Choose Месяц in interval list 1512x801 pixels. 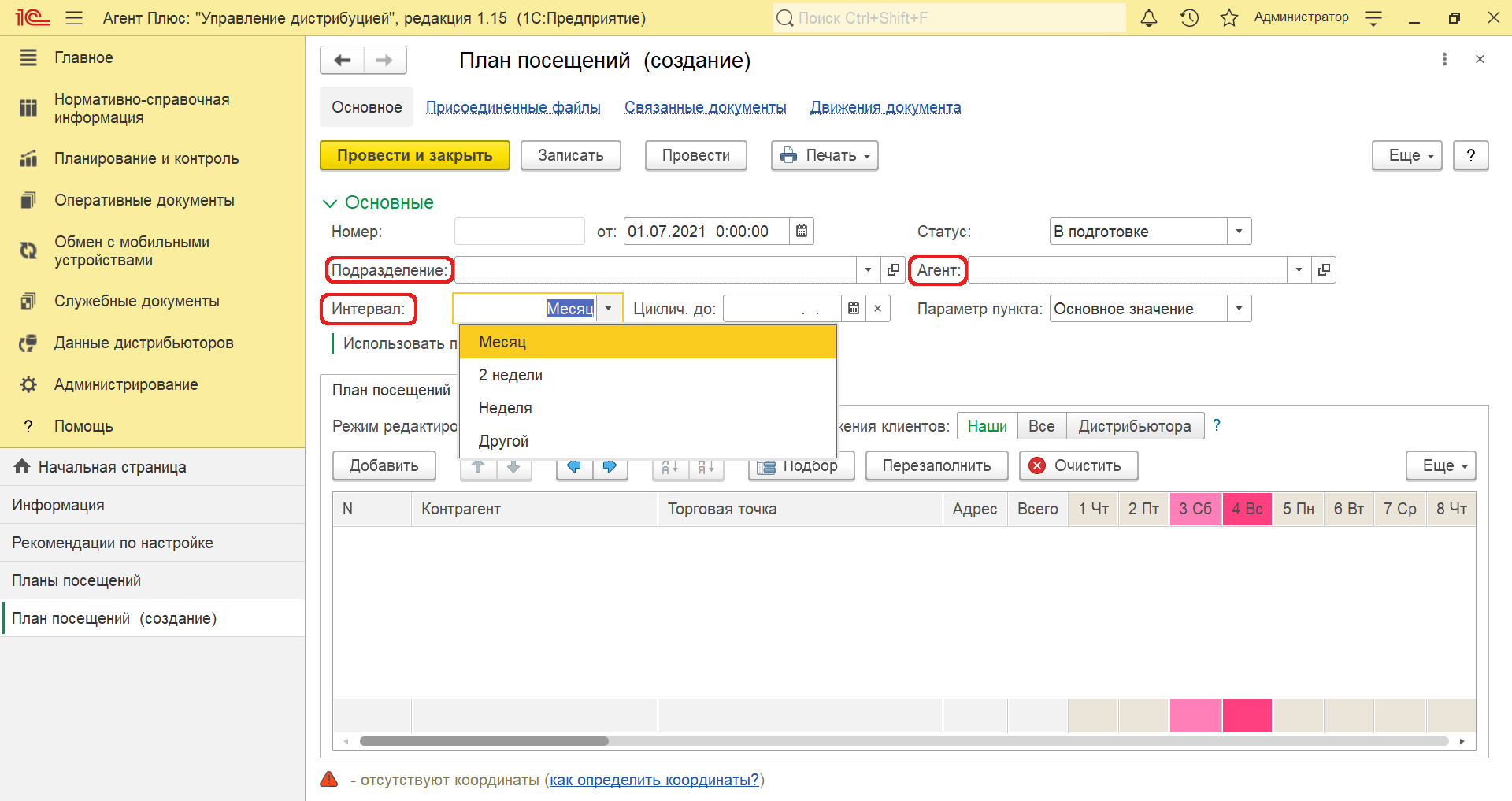tap(647, 342)
